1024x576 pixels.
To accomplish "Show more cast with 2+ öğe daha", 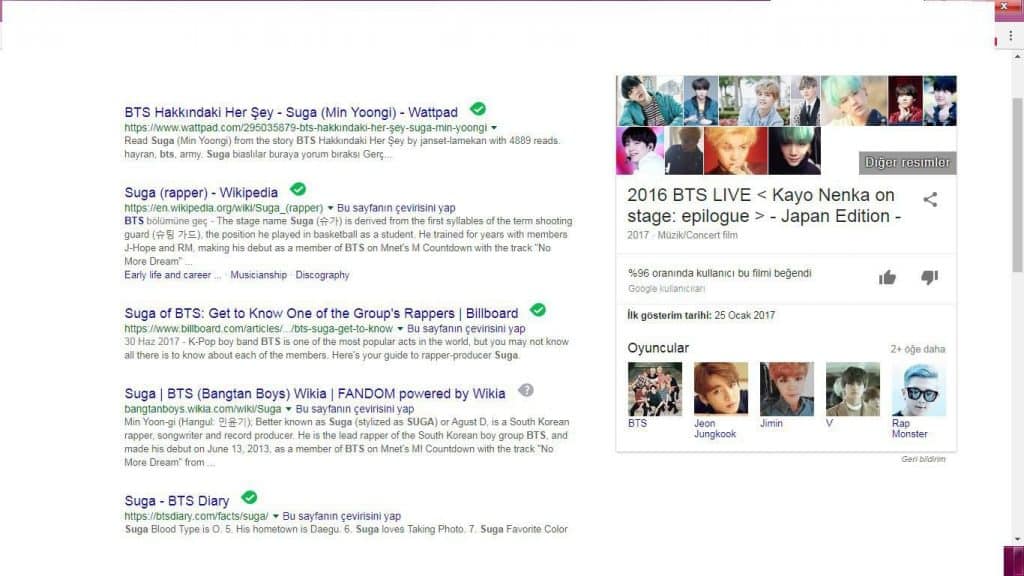I will 917,349.
